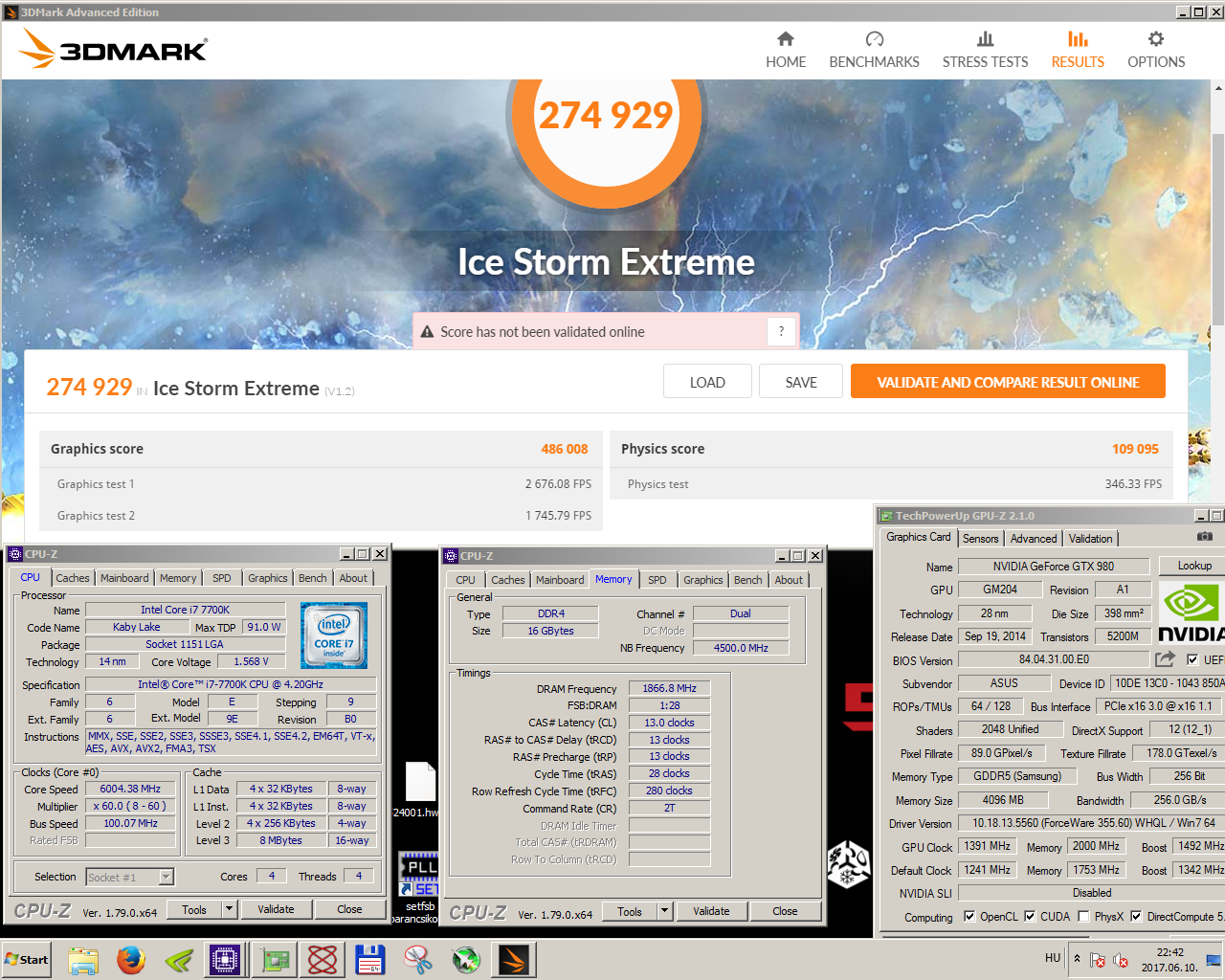Click Close in Memory CPU-Z window
Viewport: 1225px width, 980px height.
pyautogui.click(x=785, y=911)
